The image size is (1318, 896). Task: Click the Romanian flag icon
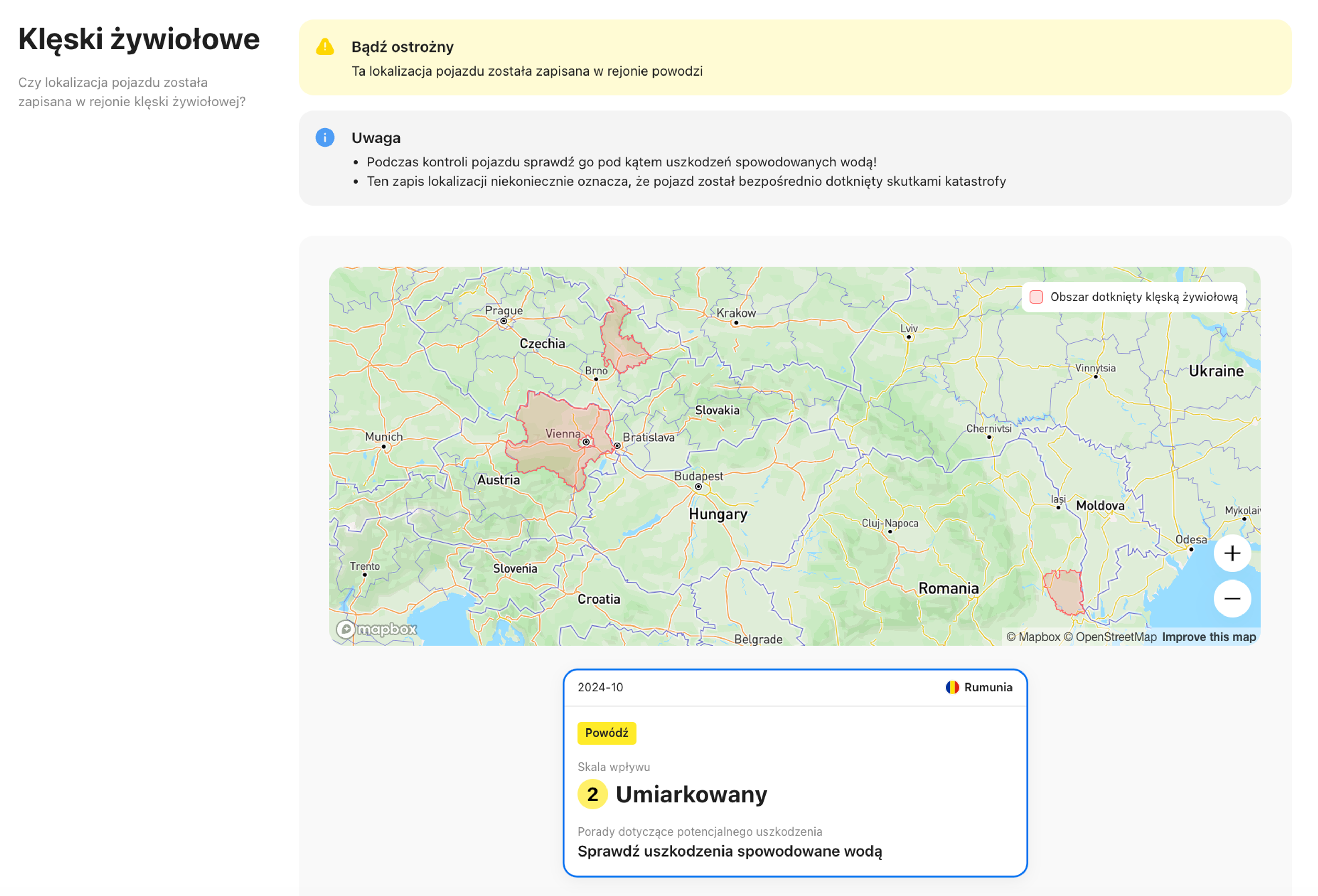pos(952,687)
